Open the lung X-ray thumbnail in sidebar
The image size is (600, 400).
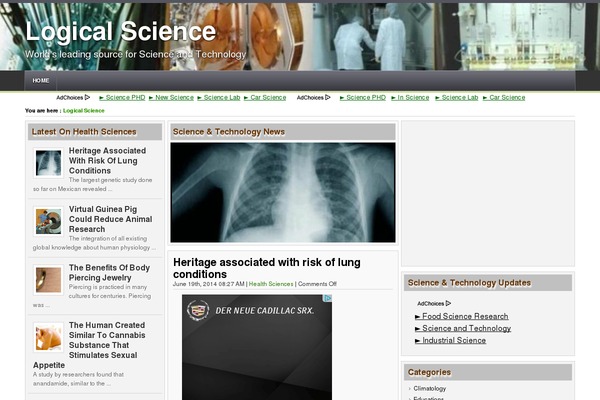[48, 163]
